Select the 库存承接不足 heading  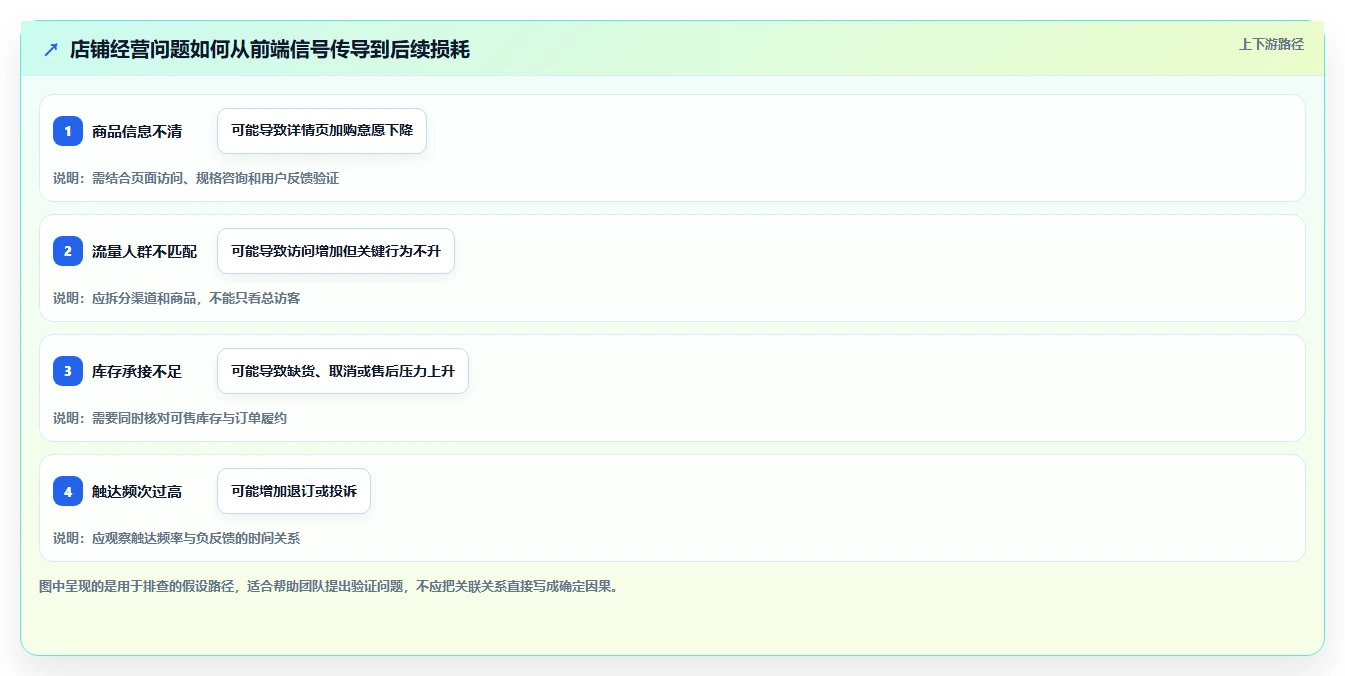[137, 371]
